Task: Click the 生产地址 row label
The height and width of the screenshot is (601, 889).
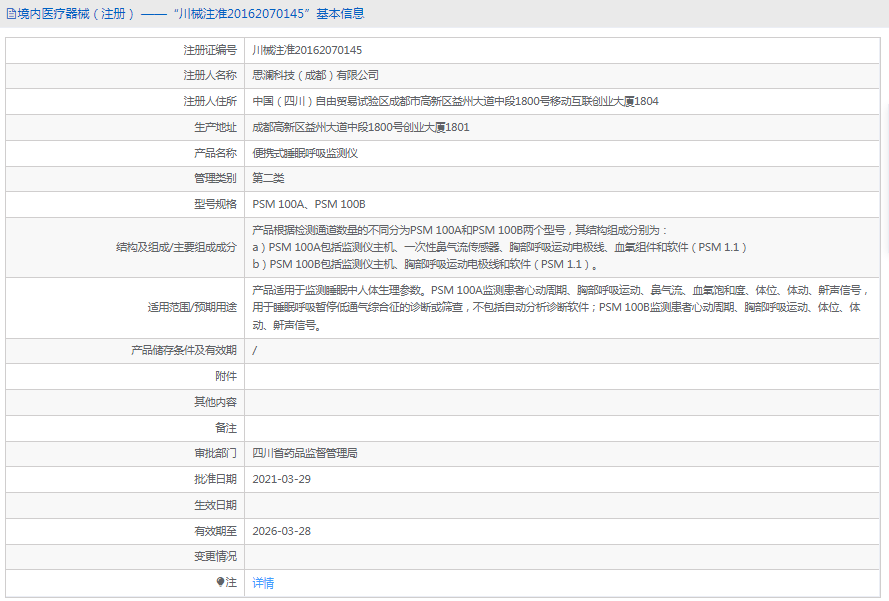Action: (215, 127)
